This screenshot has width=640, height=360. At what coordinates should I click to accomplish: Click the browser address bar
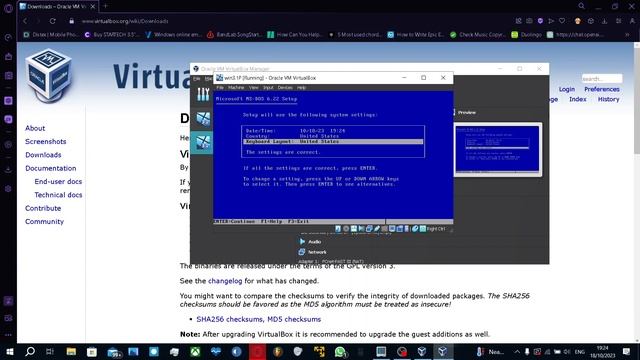(x=286, y=21)
